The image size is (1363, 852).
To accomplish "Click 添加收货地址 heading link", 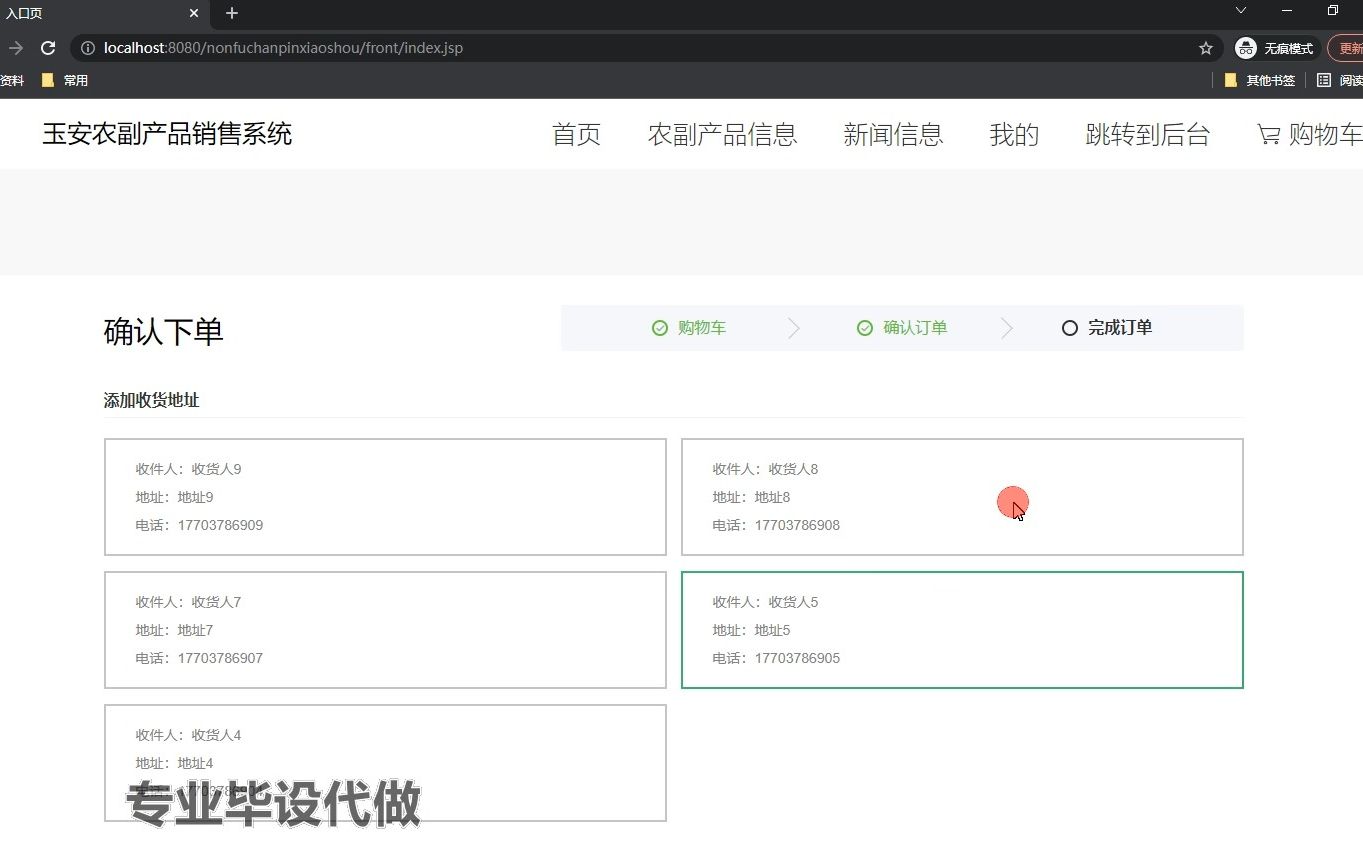I will (x=152, y=400).
